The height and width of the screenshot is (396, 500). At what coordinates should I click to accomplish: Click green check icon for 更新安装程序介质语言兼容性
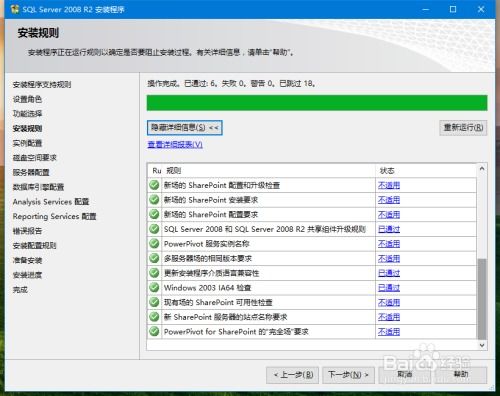tap(154, 273)
